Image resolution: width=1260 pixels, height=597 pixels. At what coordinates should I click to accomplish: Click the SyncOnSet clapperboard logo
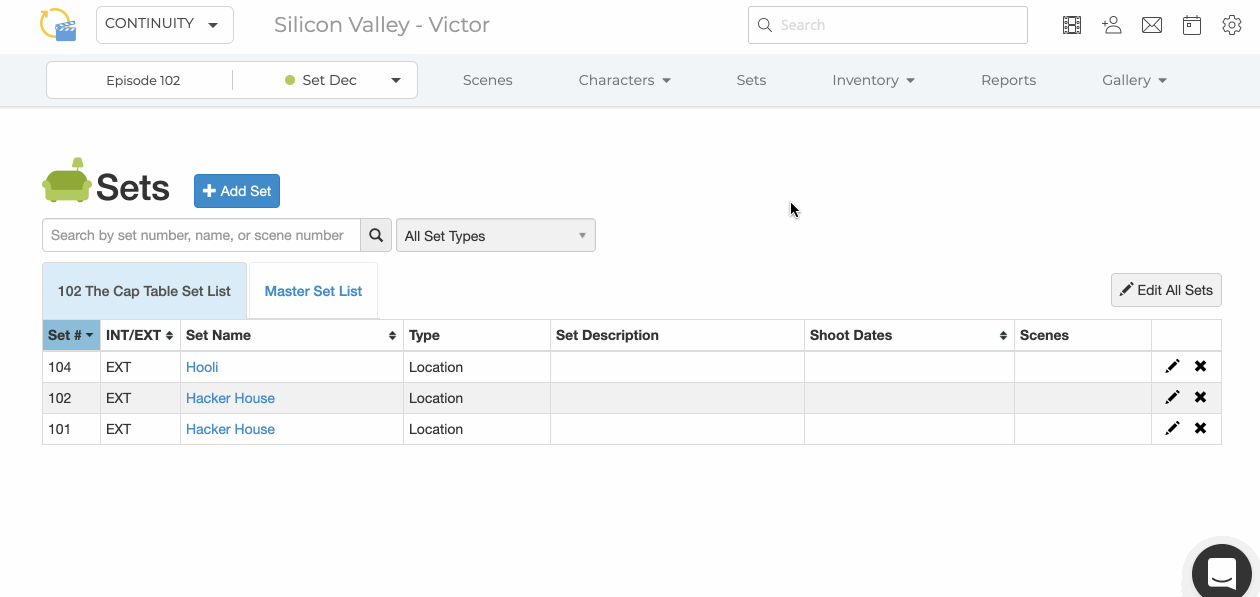(x=58, y=24)
